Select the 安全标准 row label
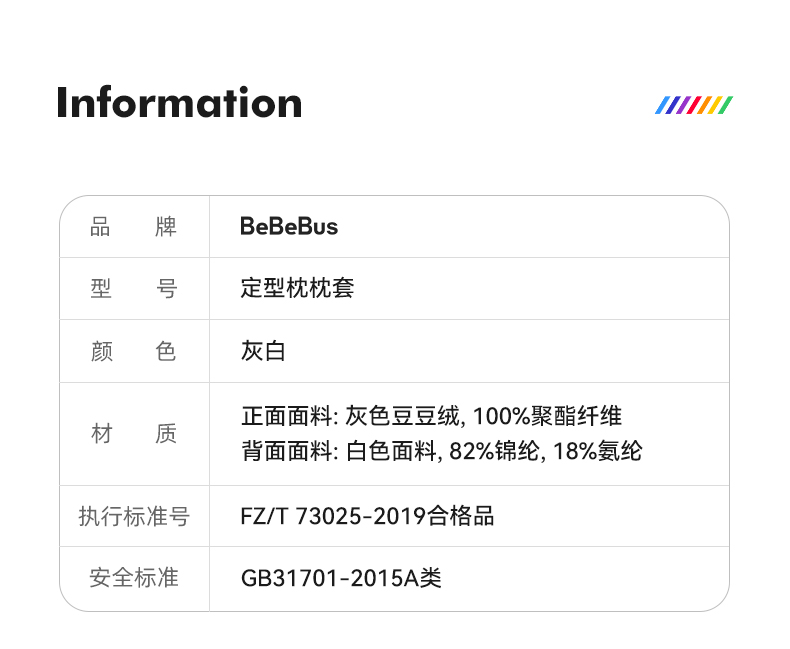The image size is (790, 649). point(134,578)
